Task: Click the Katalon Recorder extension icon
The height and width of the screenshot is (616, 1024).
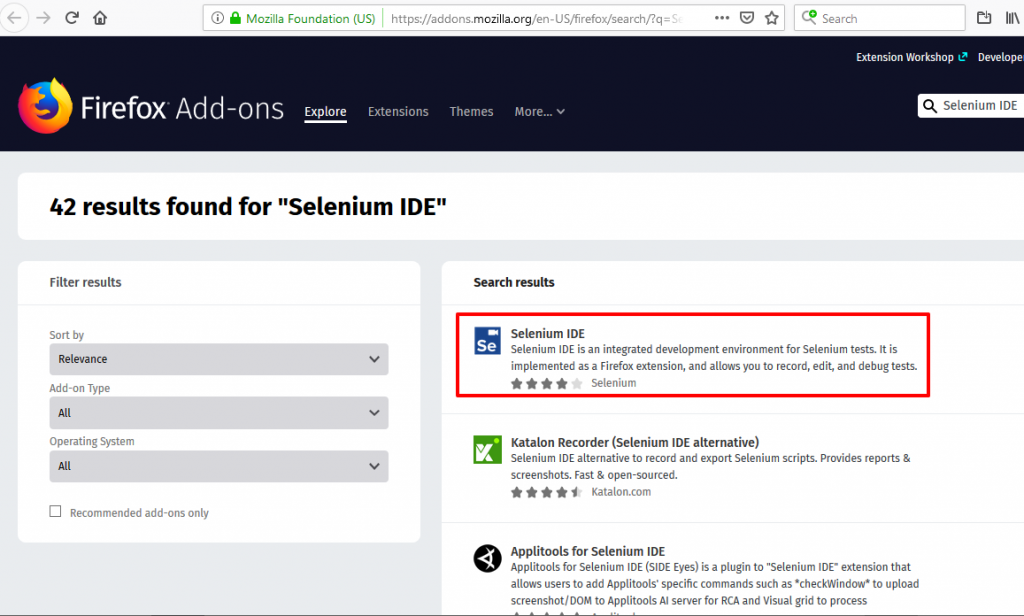Action: (487, 449)
